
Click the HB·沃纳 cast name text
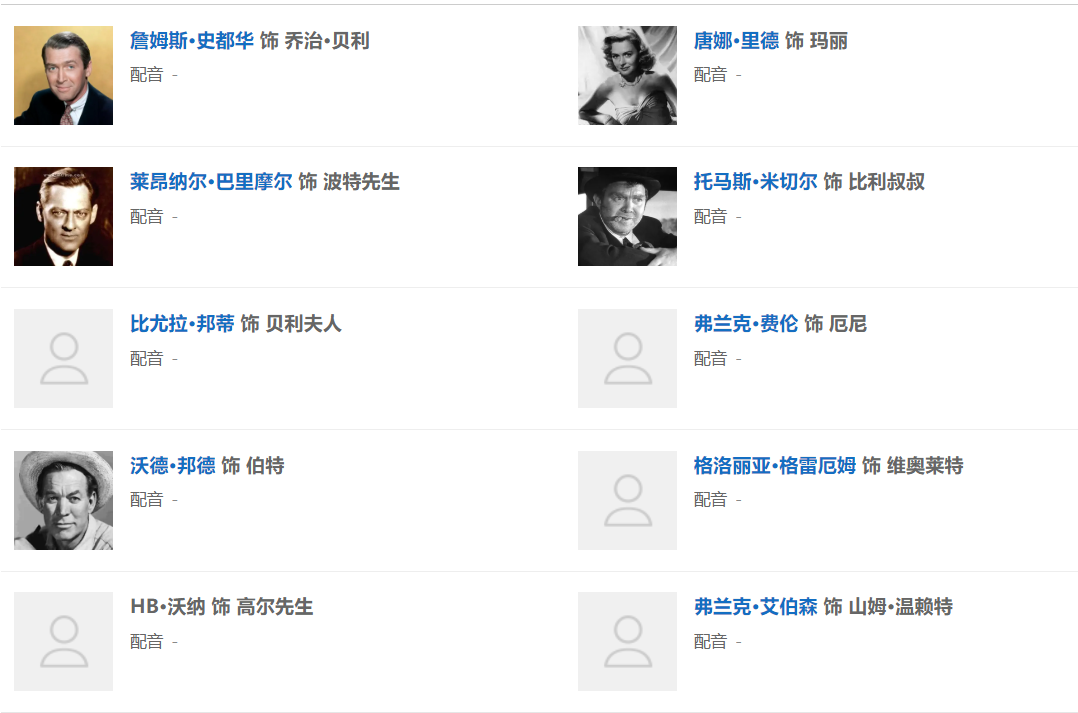pyautogui.click(x=167, y=607)
